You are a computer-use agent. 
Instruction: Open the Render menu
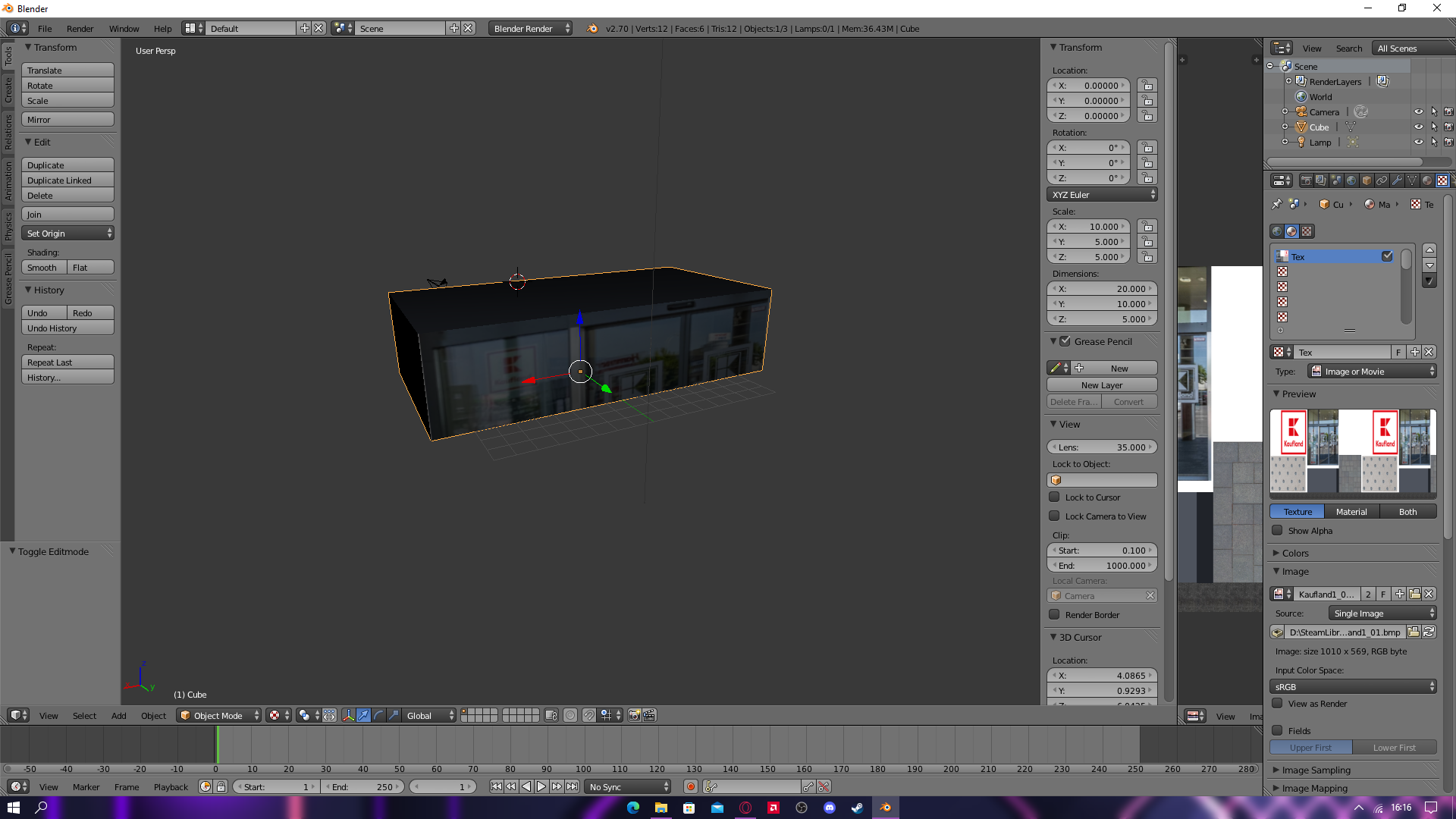click(x=80, y=29)
